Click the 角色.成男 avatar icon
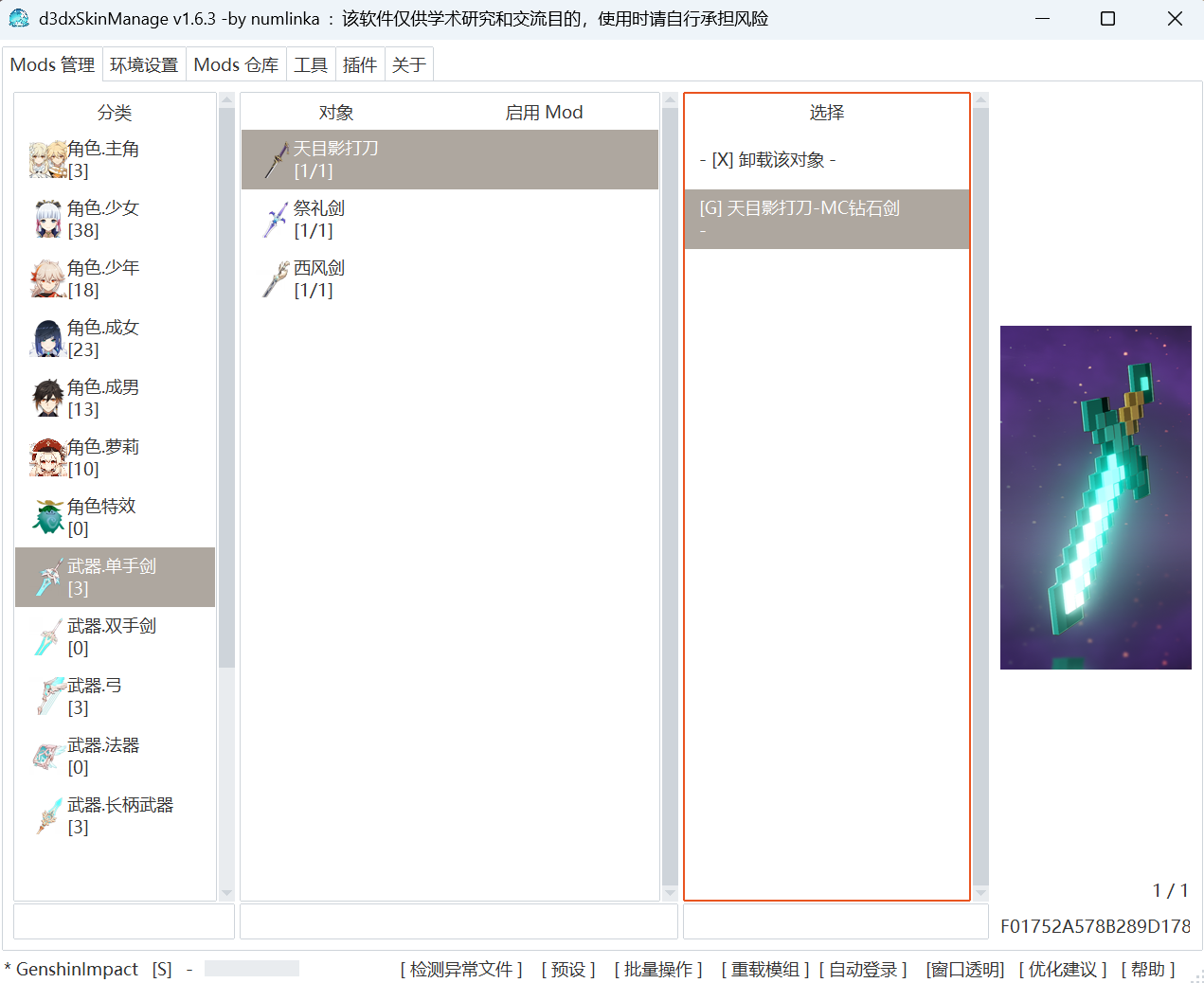The width and height of the screenshot is (1204, 983). click(x=47, y=399)
